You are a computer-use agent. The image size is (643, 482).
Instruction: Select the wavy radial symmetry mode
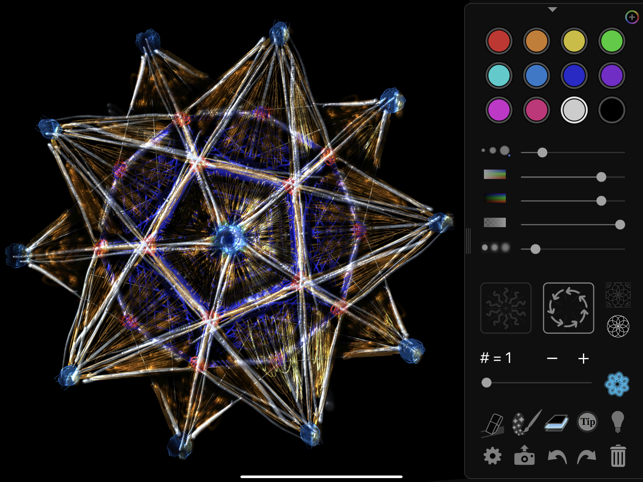pyautogui.click(x=506, y=308)
